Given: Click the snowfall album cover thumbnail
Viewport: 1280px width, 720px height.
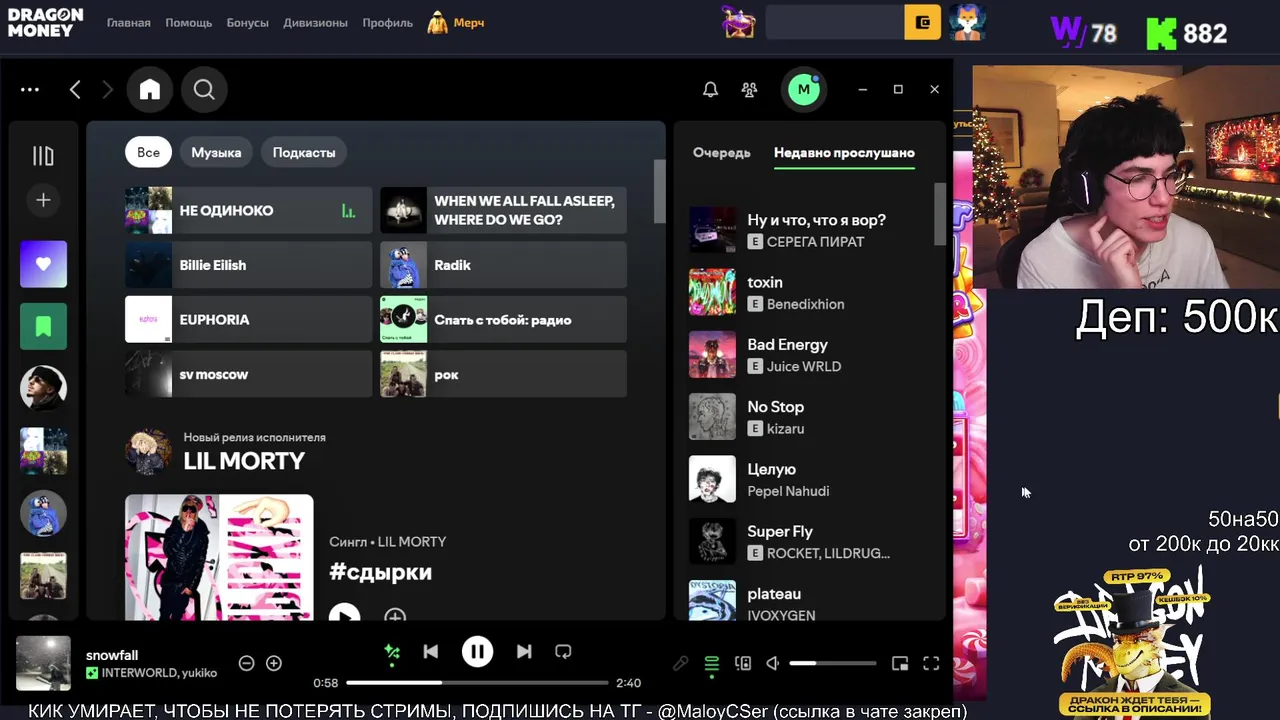Looking at the screenshot, I should [43, 663].
